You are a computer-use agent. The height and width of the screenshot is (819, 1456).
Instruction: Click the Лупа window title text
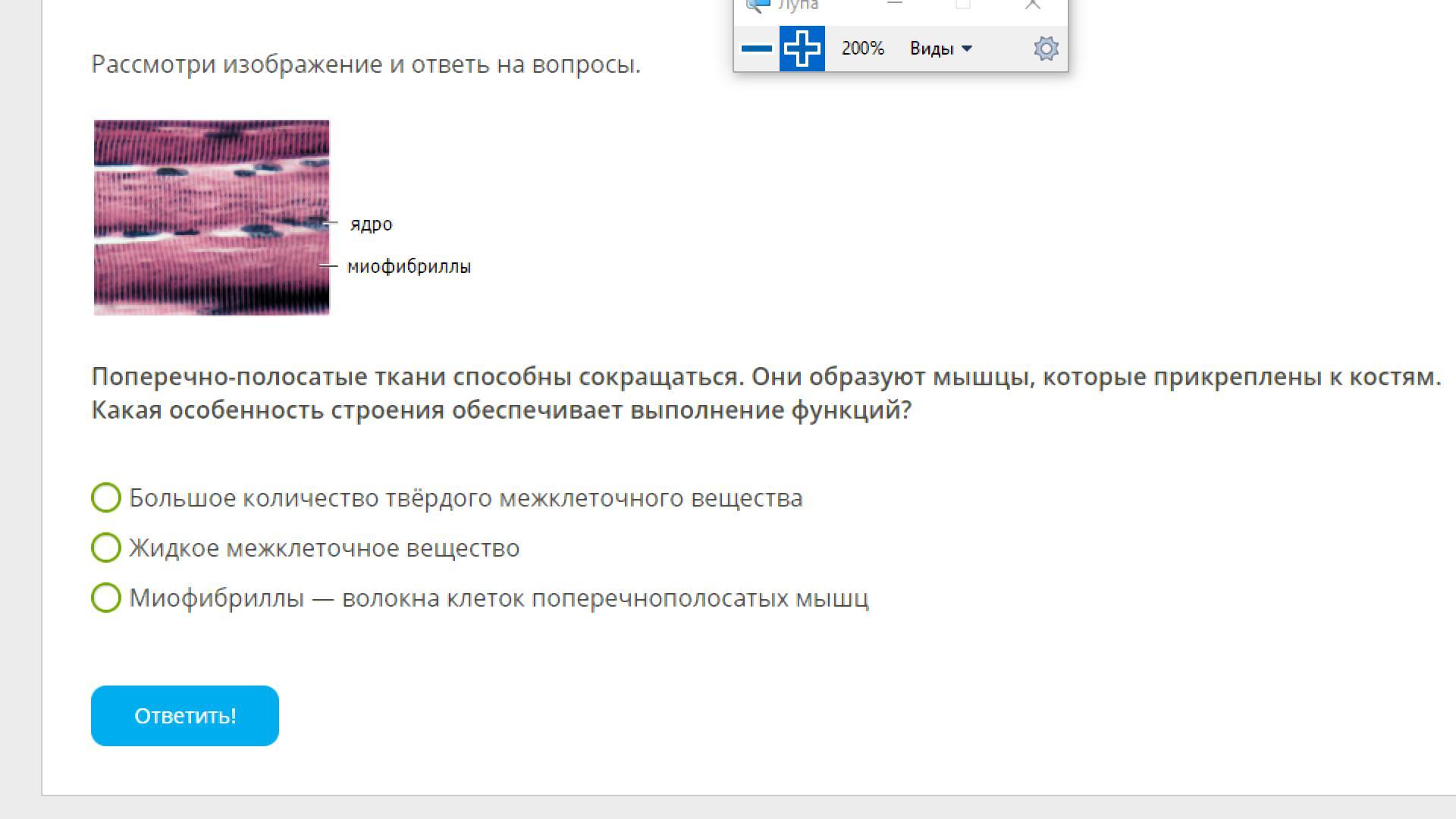tap(799, 5)
